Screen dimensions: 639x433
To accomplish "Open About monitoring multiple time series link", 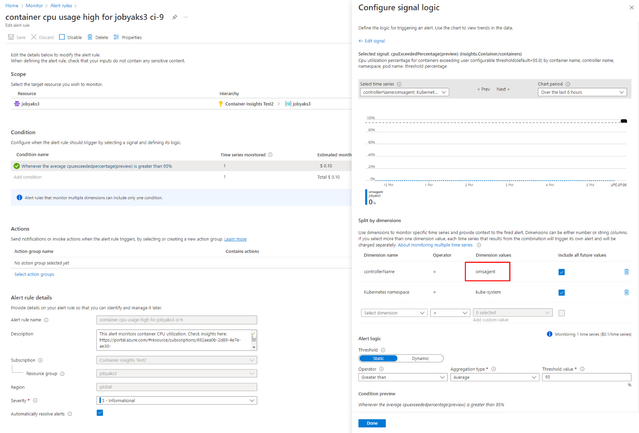I will [x=435, y=245].
